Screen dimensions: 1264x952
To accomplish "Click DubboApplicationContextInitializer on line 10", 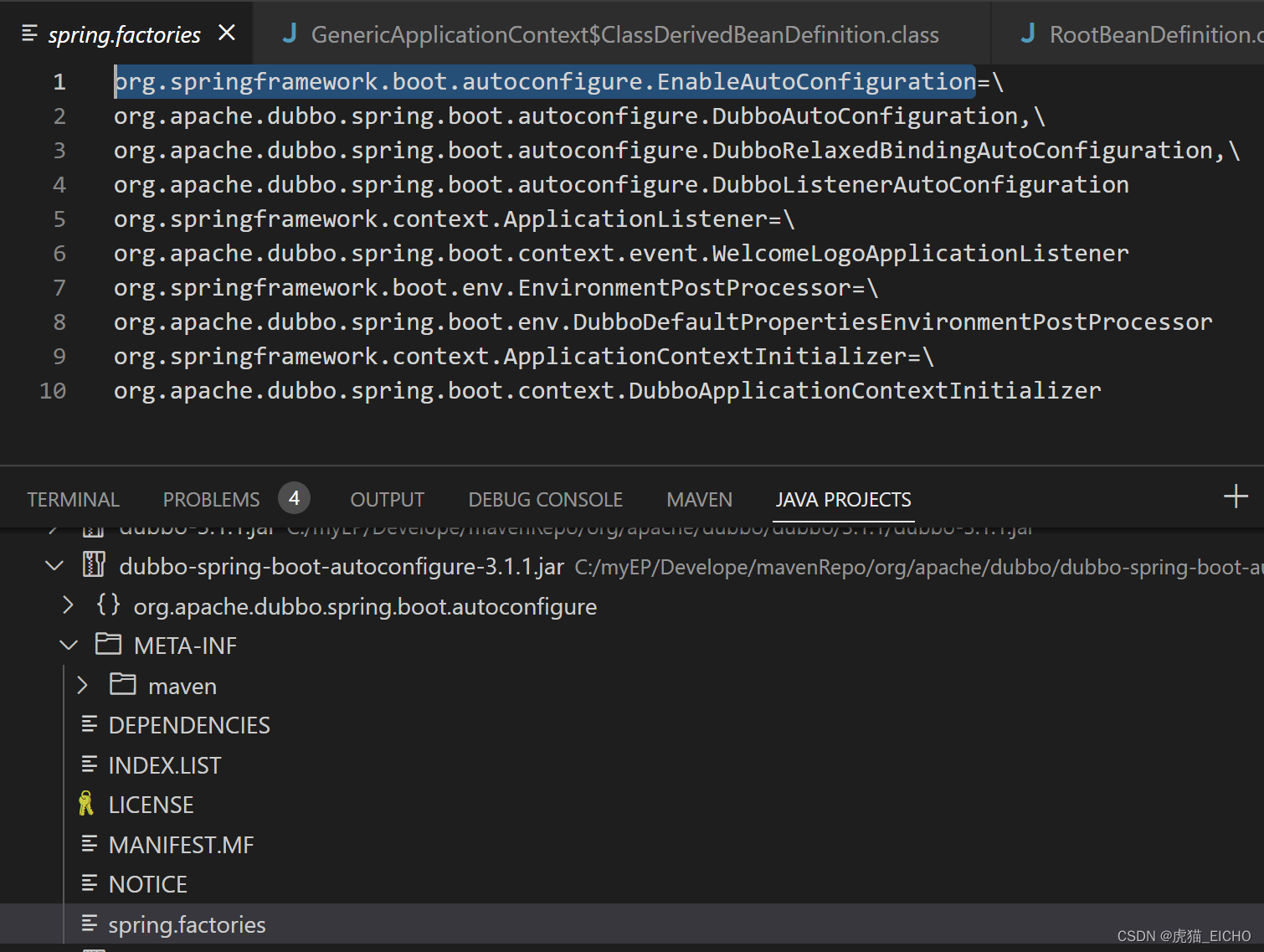I will [865, 391].
